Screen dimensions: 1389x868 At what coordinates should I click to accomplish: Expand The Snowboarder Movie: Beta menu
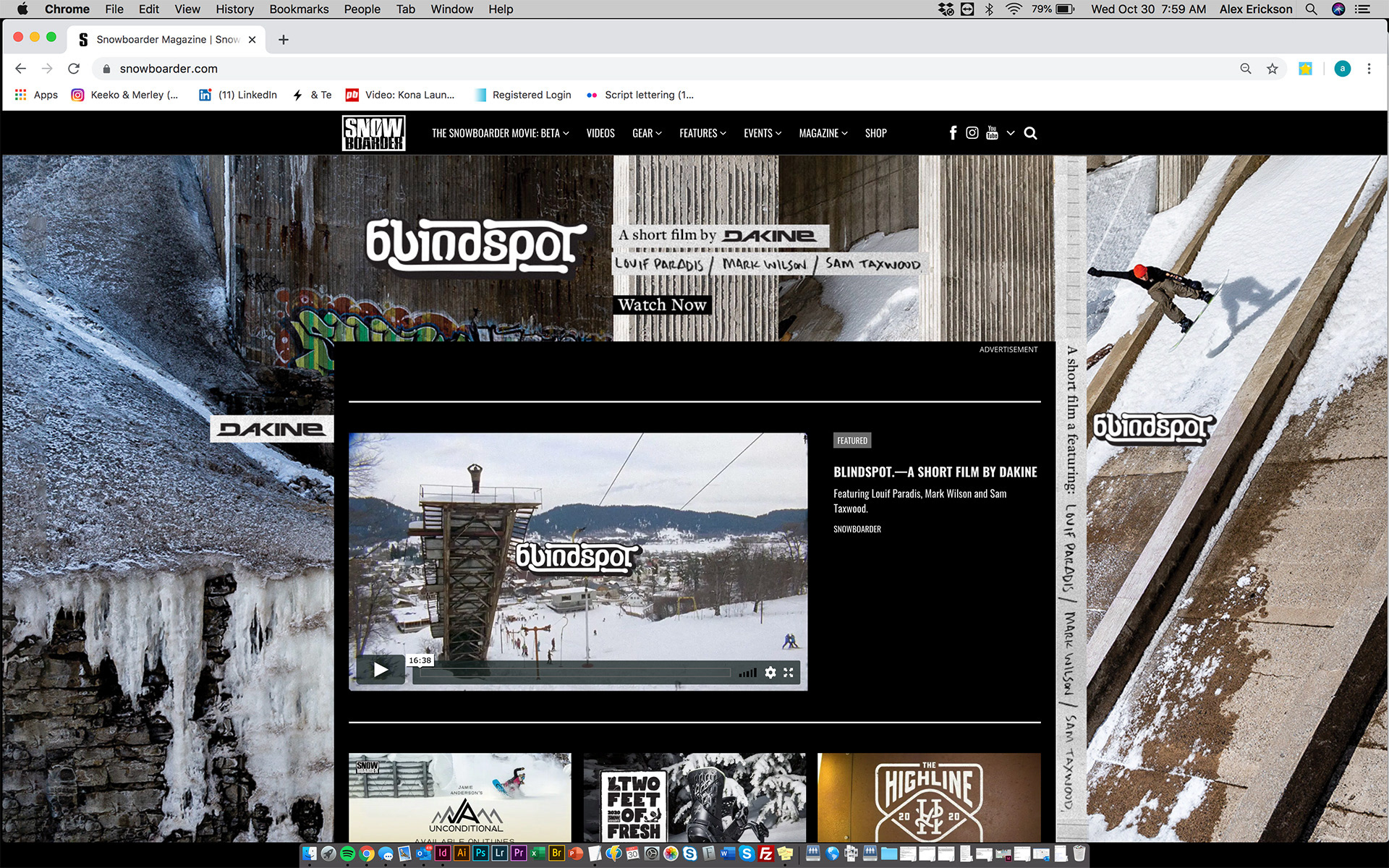point(501,133)
